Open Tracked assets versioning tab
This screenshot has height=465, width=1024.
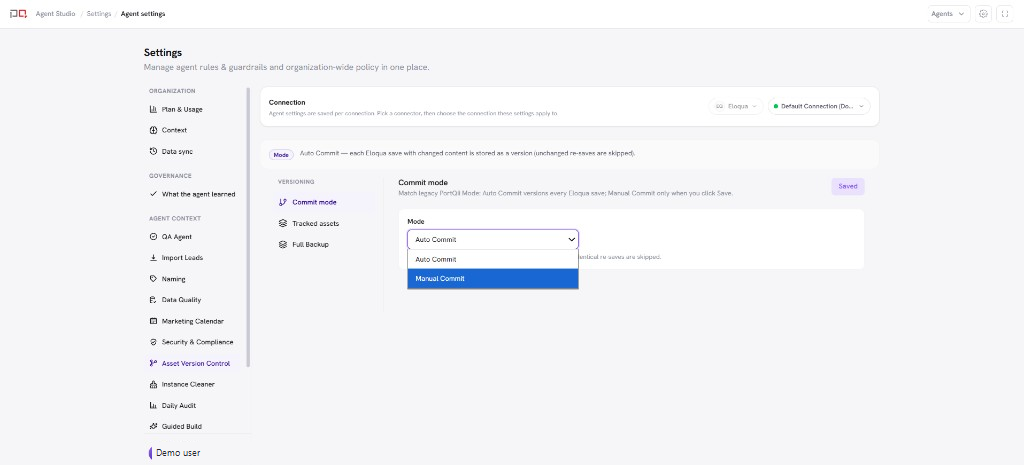(x=325, y=223)
